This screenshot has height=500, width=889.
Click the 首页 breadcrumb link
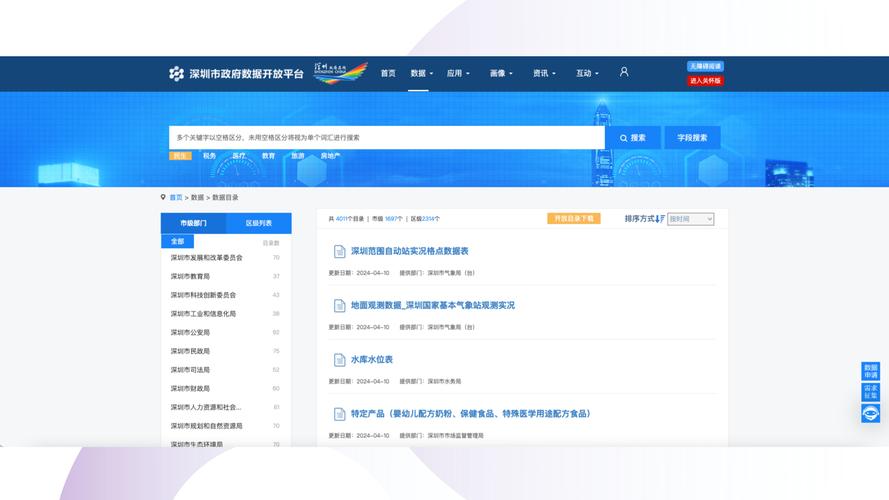point(176,198)
